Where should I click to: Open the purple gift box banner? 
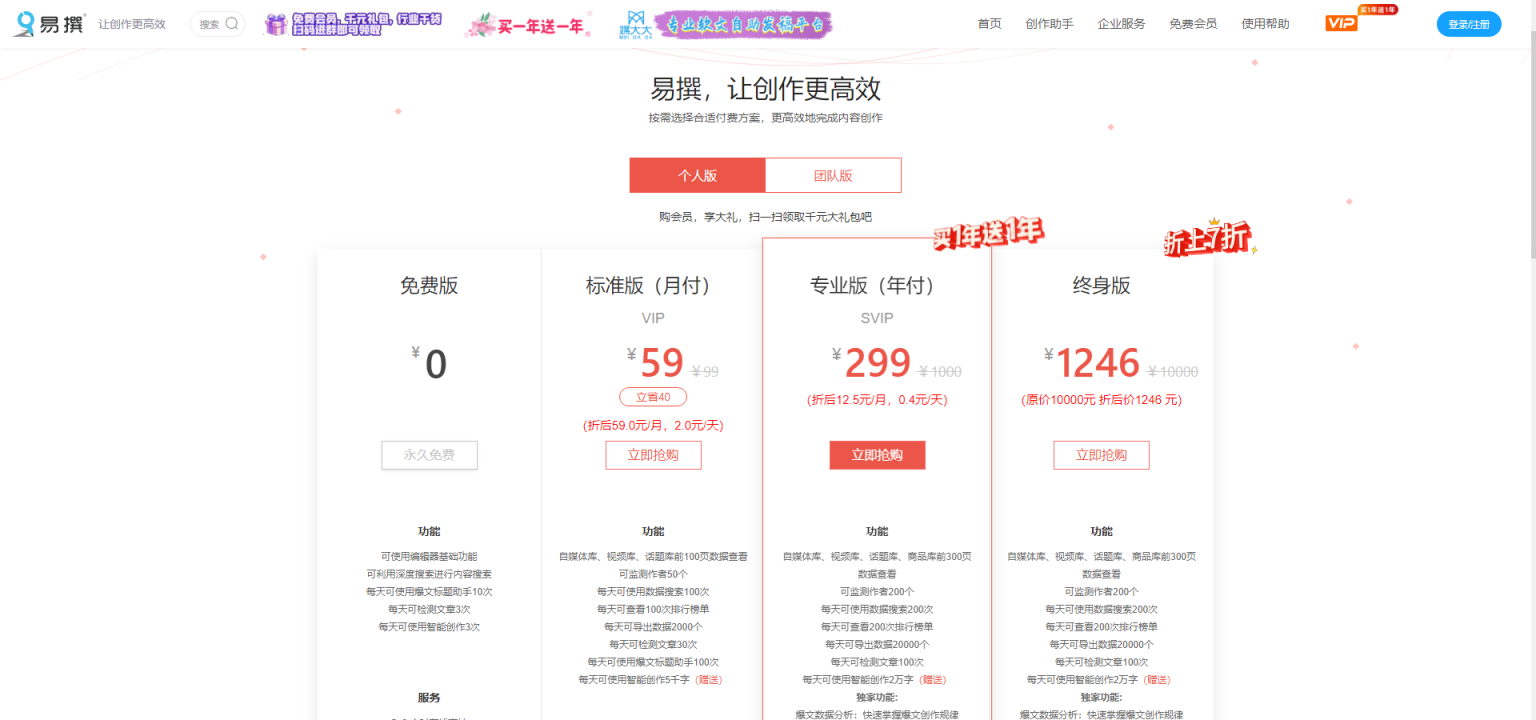click(353, 24)
